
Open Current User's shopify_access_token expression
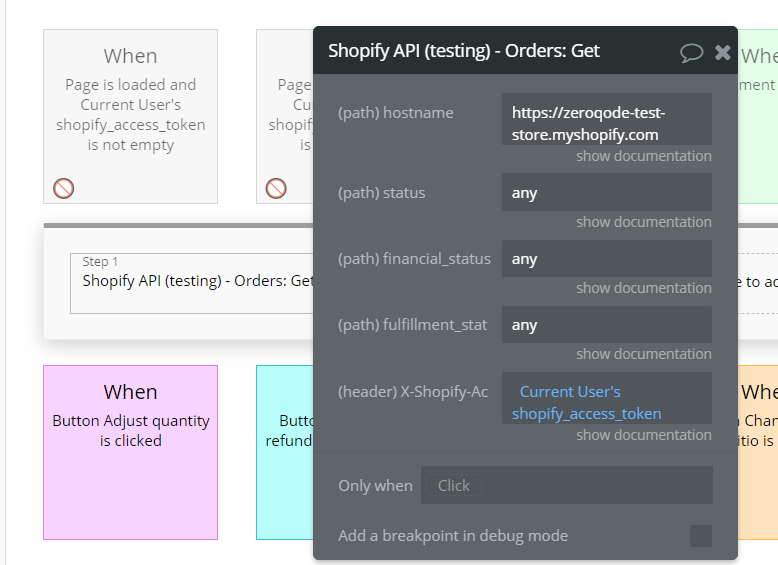coord(607,398)
